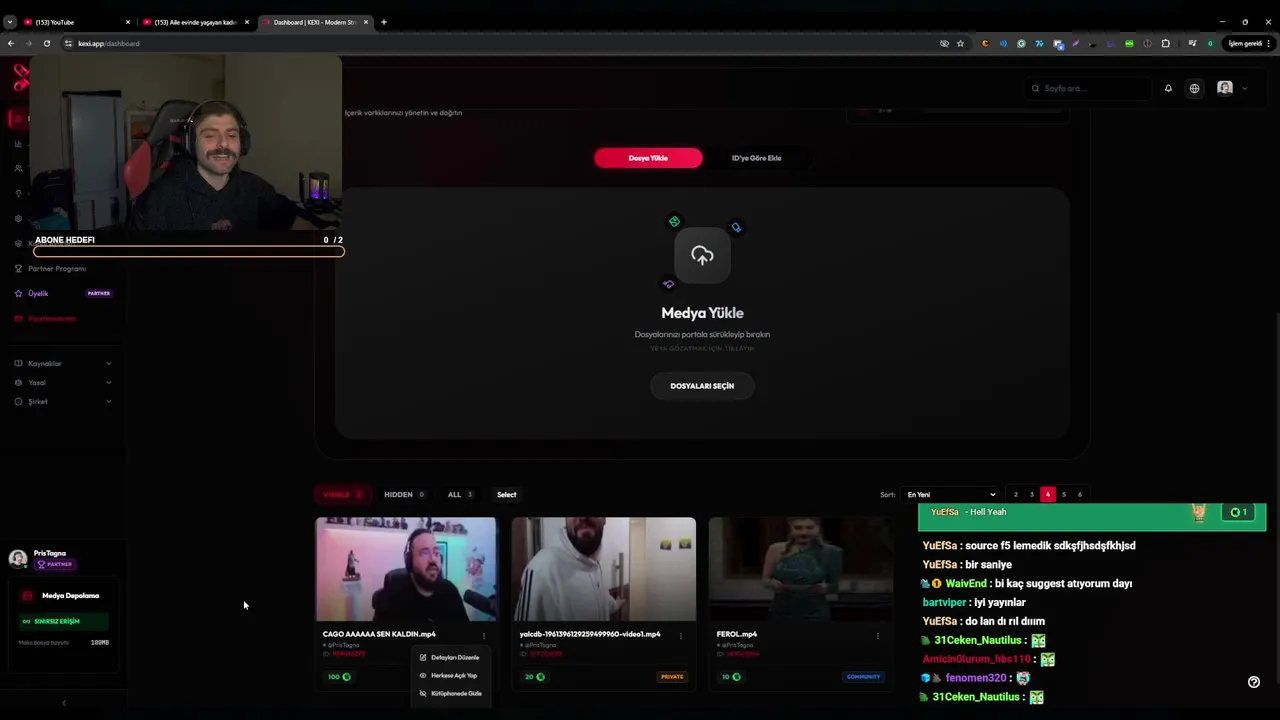
Task: Click the cloud upload icon in the Medya Yükle box
Action: (702, 255)
